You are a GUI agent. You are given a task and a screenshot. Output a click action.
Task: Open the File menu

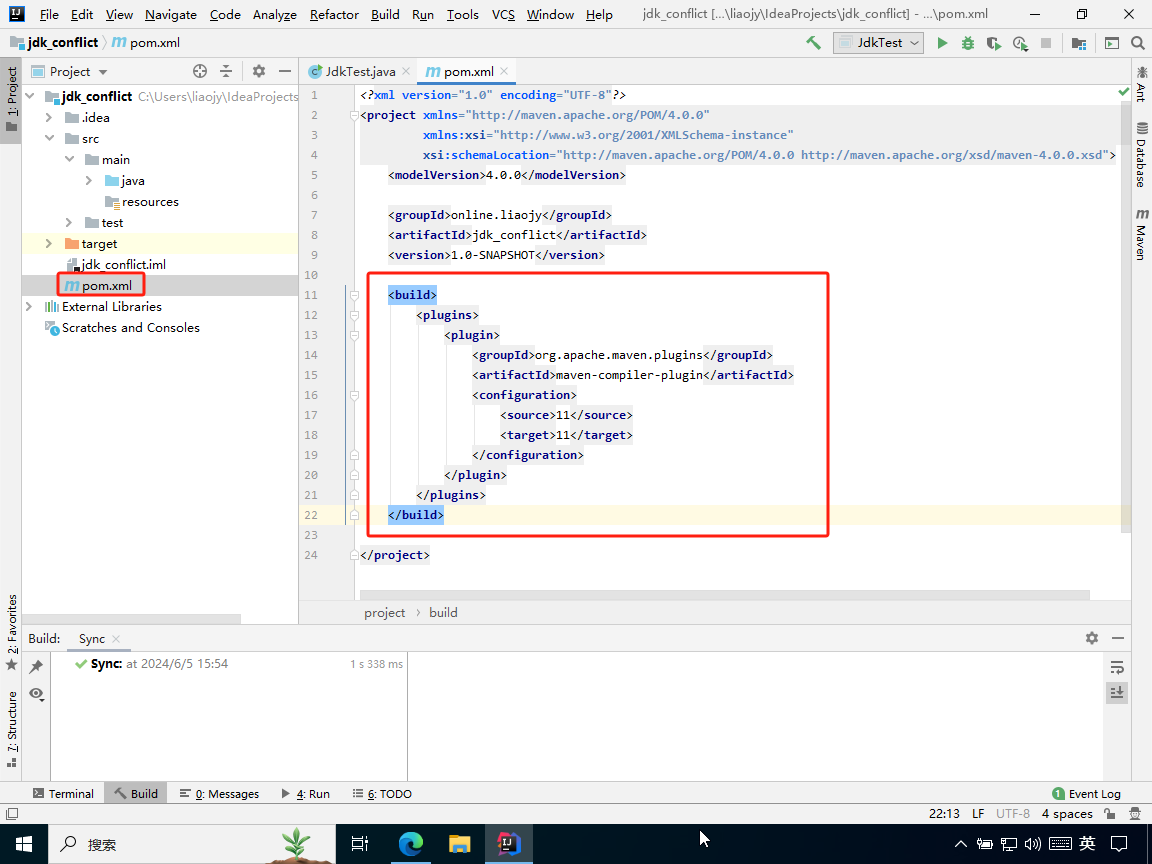point(48,15)
